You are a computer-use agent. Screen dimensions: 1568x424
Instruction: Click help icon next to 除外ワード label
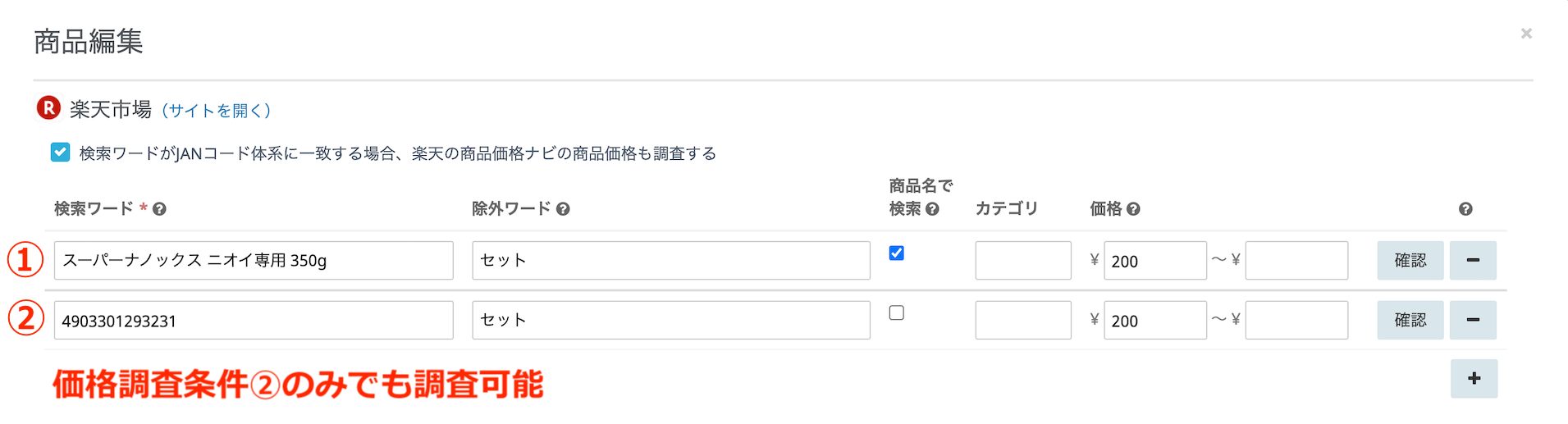(563, 209)
